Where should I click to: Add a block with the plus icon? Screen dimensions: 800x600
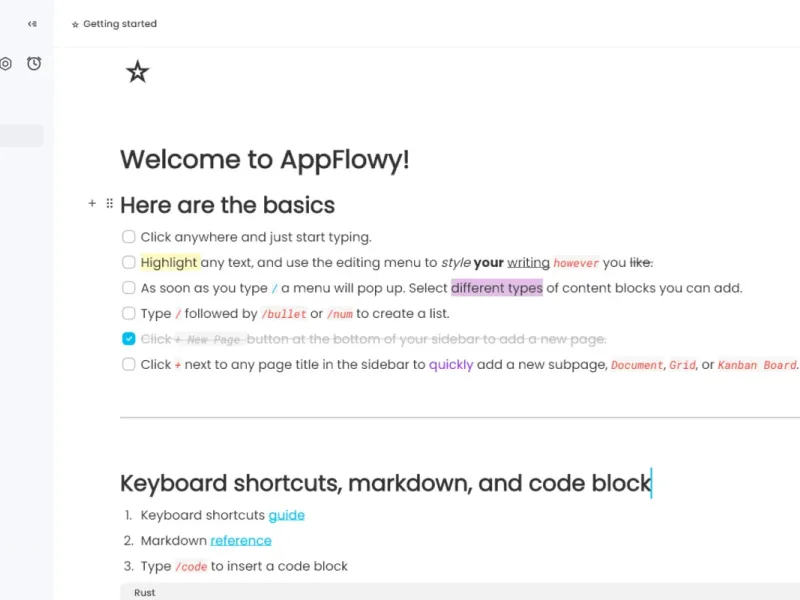coord(92,204)
